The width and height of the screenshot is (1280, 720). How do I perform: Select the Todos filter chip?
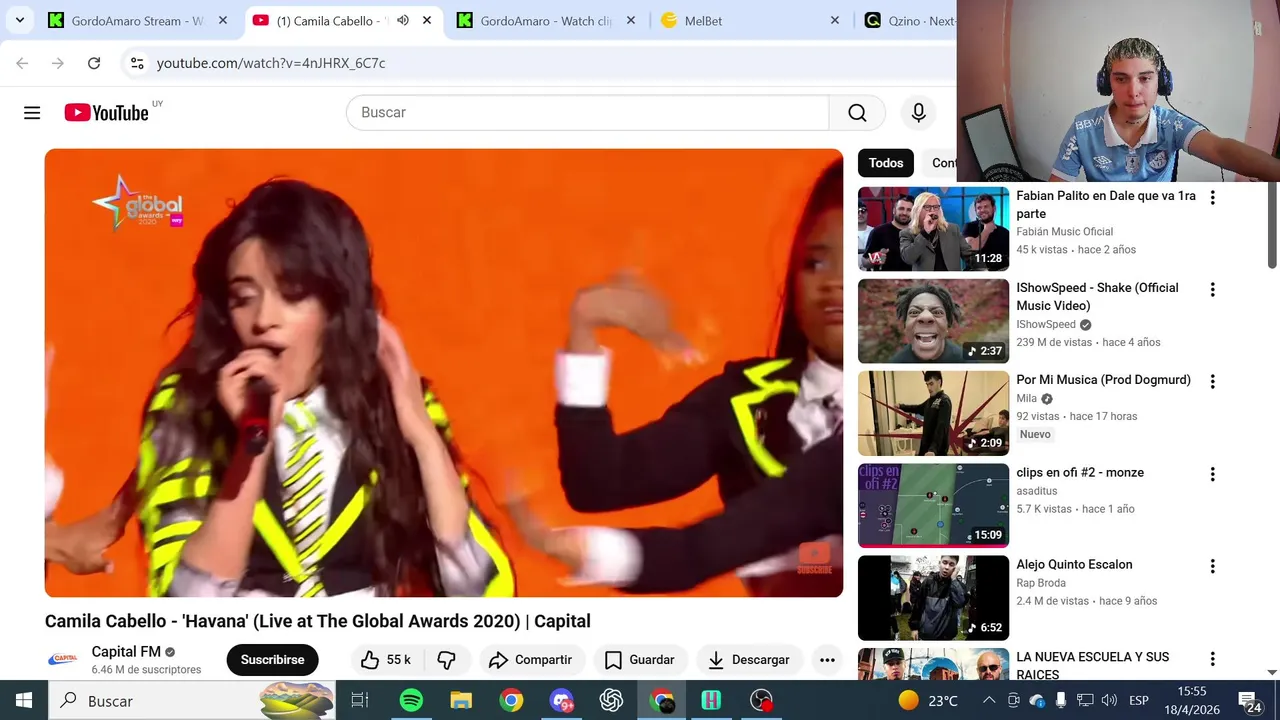(886, 163)
